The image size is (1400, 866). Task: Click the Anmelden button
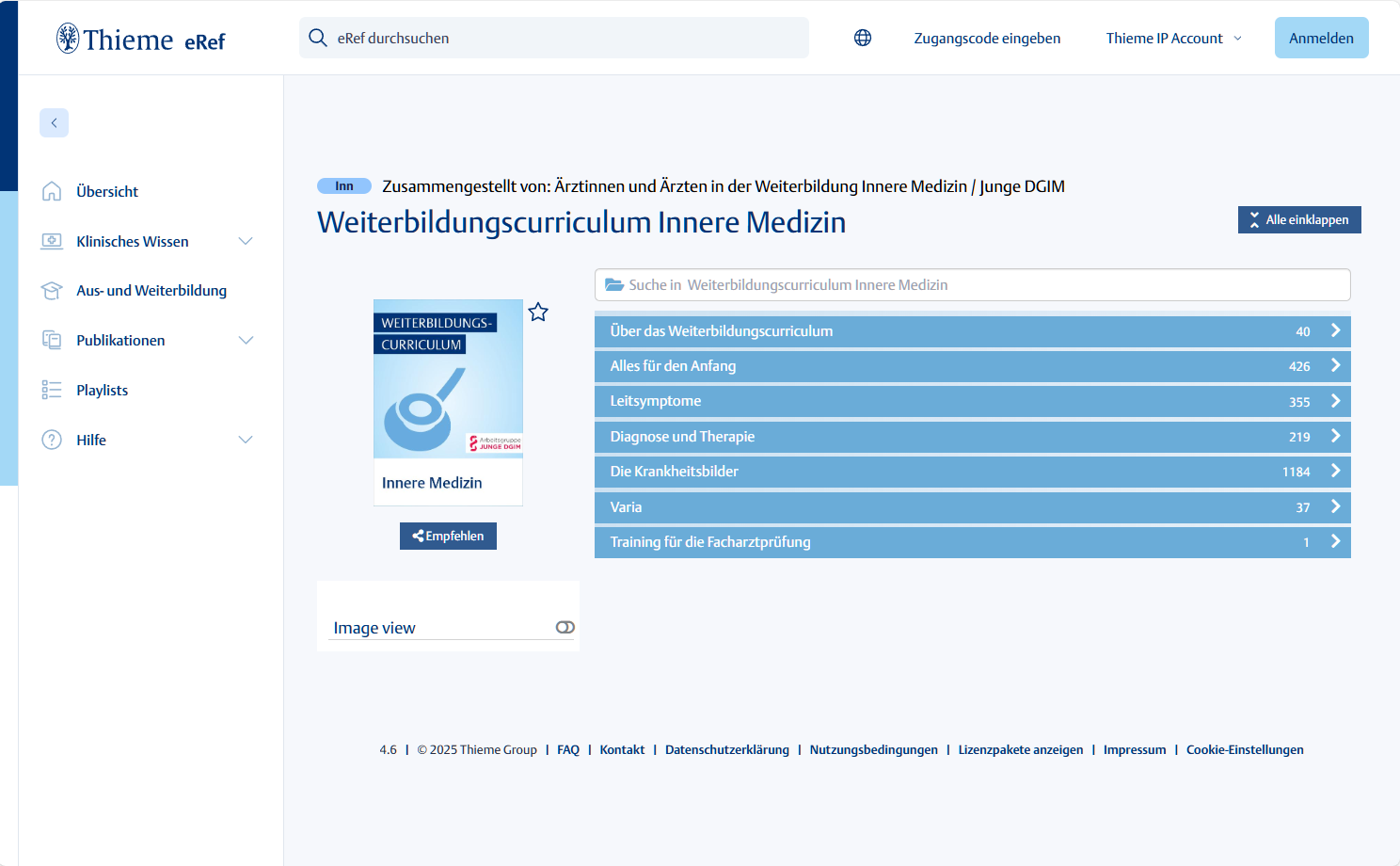(1321, 38)
